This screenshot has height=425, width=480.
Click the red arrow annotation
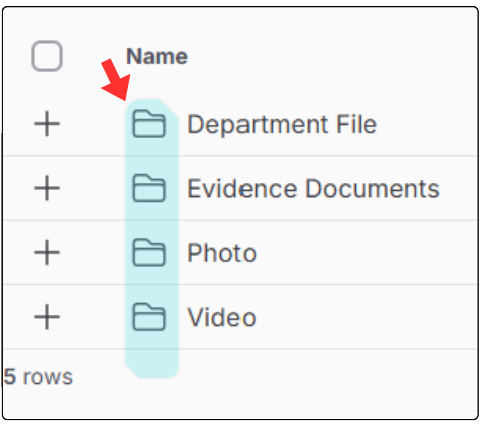[116, 80]
